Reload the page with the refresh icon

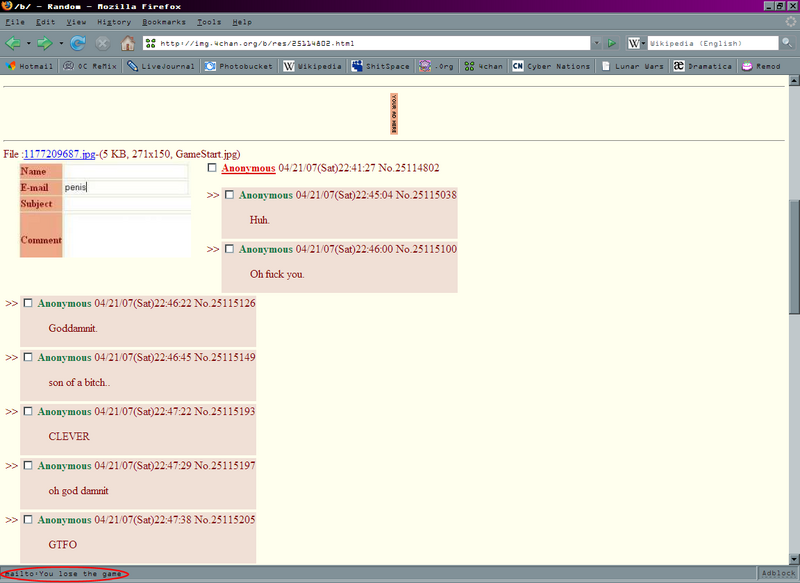pos(78,43)
